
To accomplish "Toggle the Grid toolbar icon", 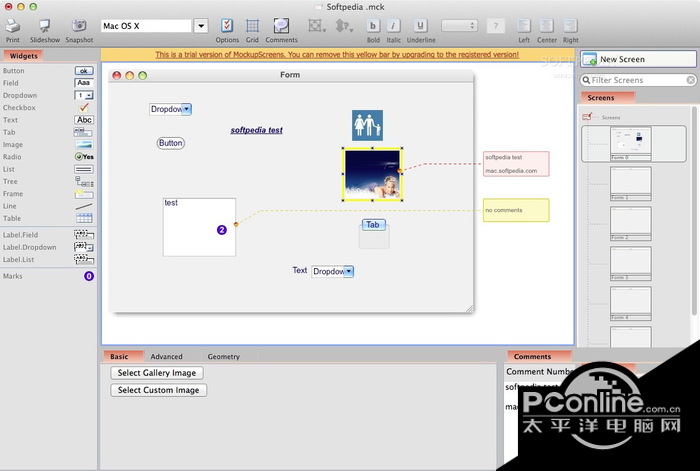I will coord(252,26).
